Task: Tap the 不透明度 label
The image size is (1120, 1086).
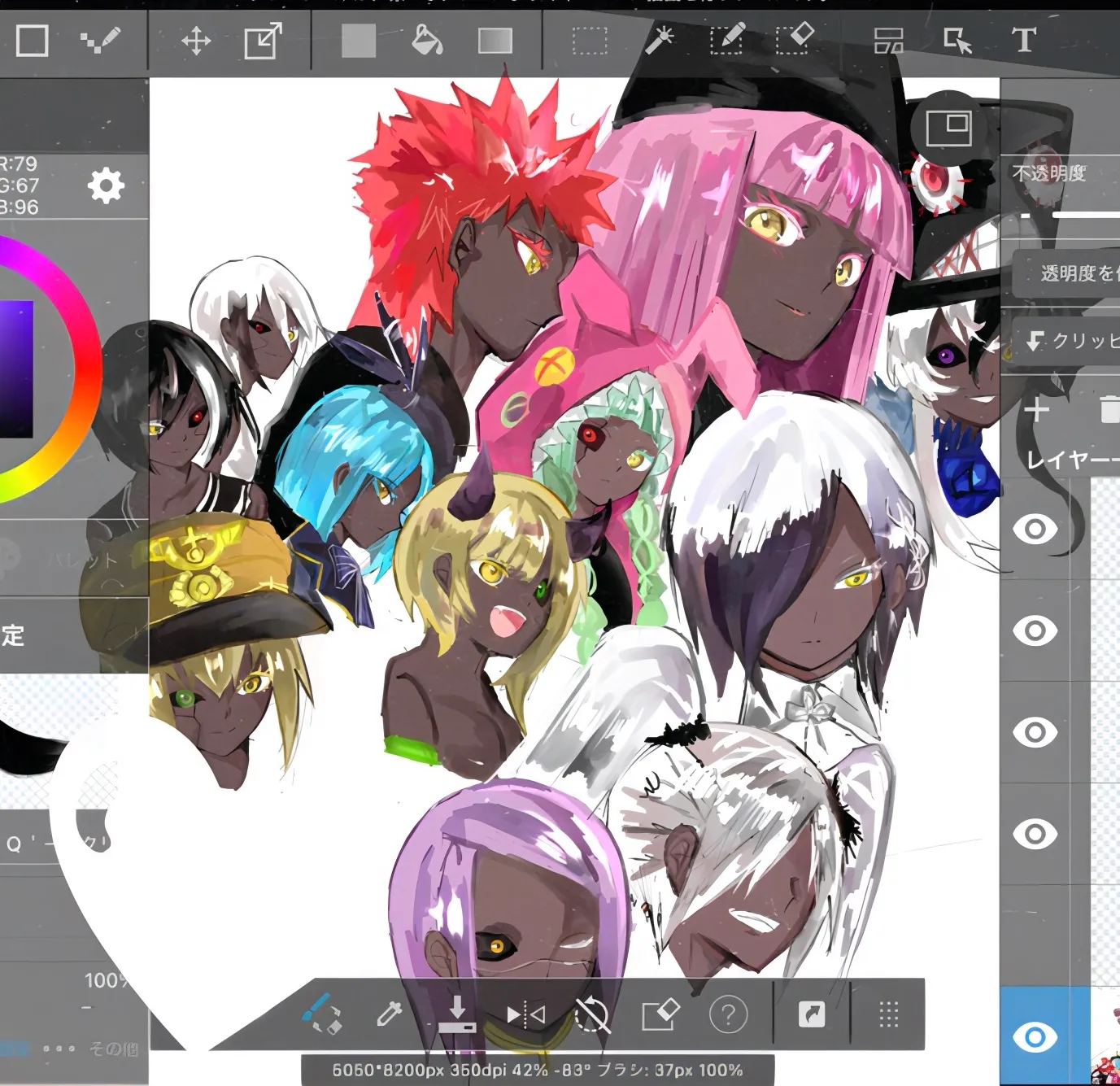Action: pyautogui.click(x=1050, y=172)
